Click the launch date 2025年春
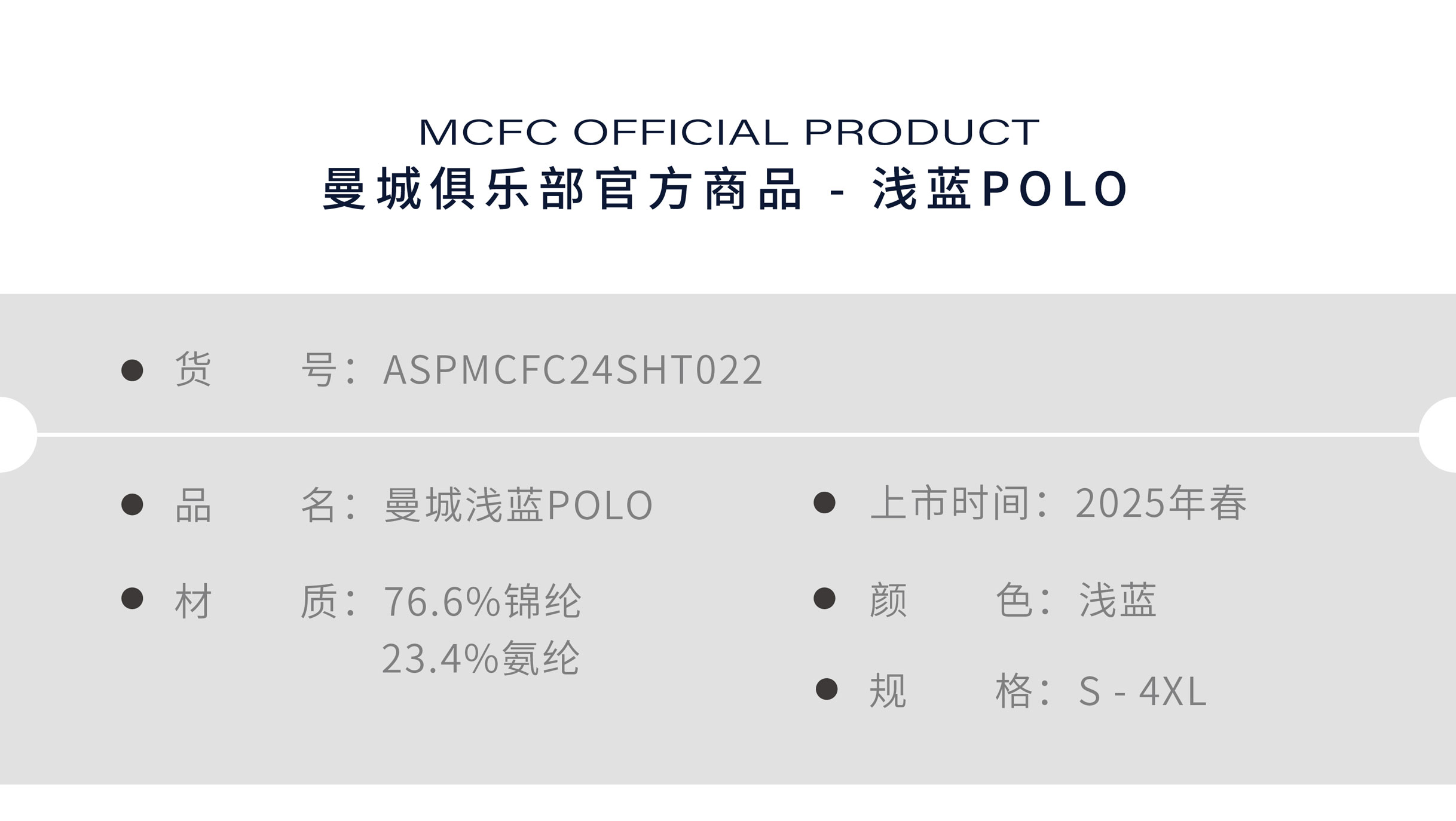Image resolution: width=1456 pixels, height=821 pixels. pyautogui.click(x=1161, y=503)
